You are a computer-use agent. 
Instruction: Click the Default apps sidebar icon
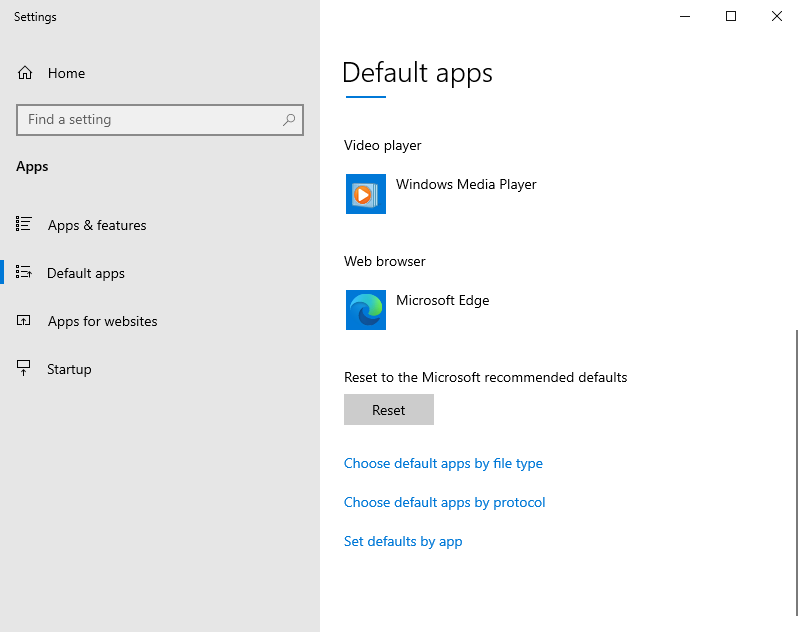(23, 272)
